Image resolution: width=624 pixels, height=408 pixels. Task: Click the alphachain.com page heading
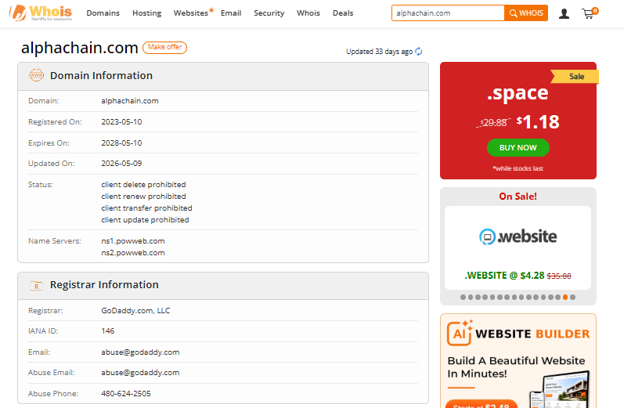80,48
